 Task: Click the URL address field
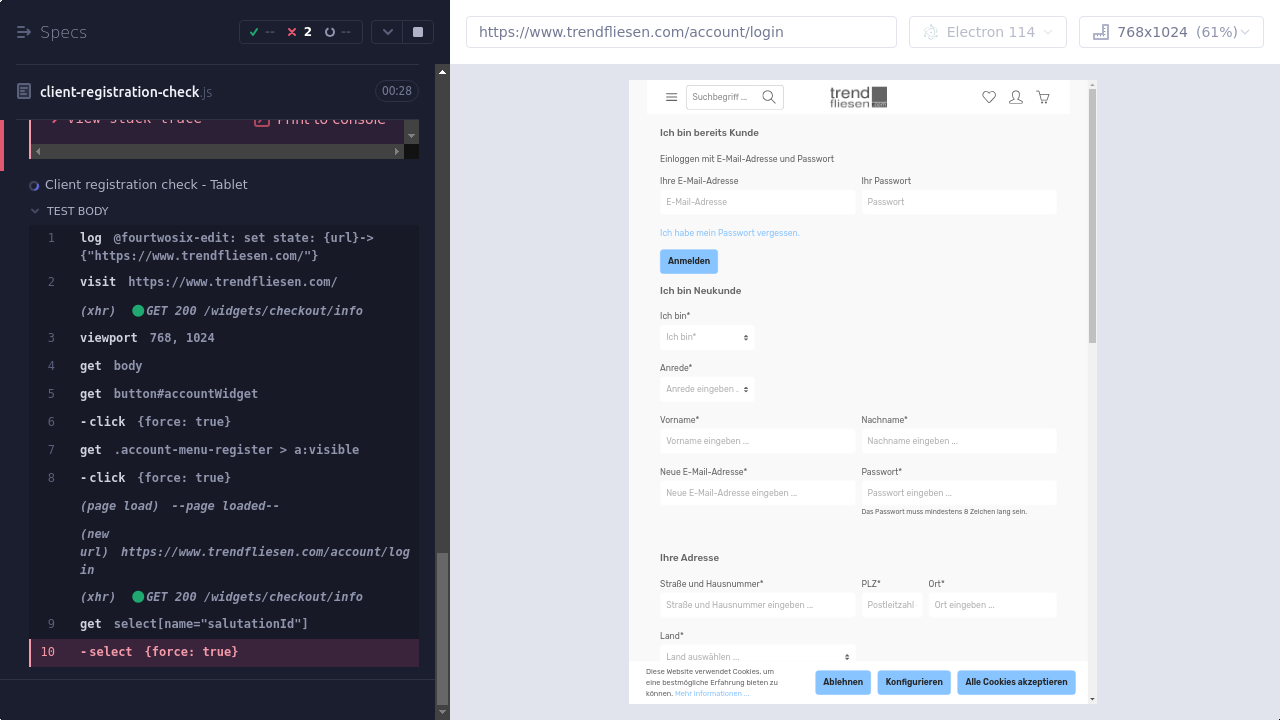click(681, 32)
